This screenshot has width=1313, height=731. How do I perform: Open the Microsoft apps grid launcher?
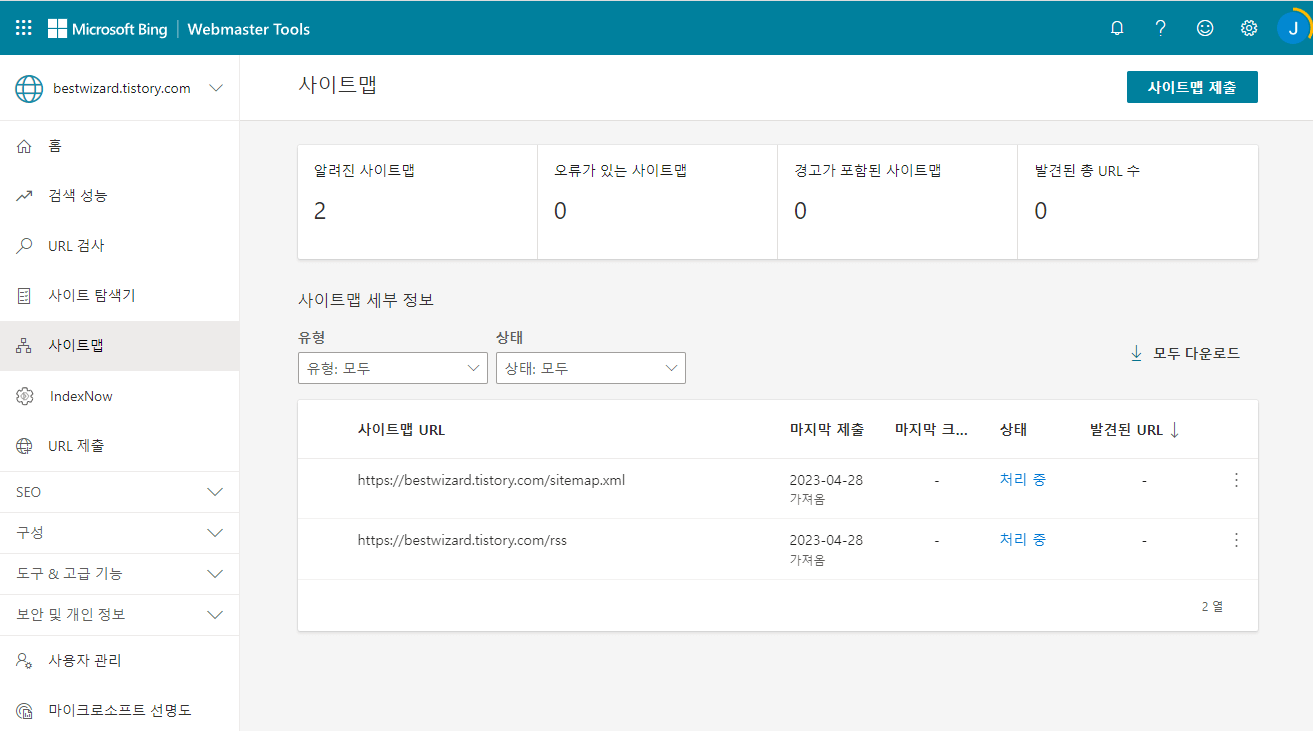[23, 28]
